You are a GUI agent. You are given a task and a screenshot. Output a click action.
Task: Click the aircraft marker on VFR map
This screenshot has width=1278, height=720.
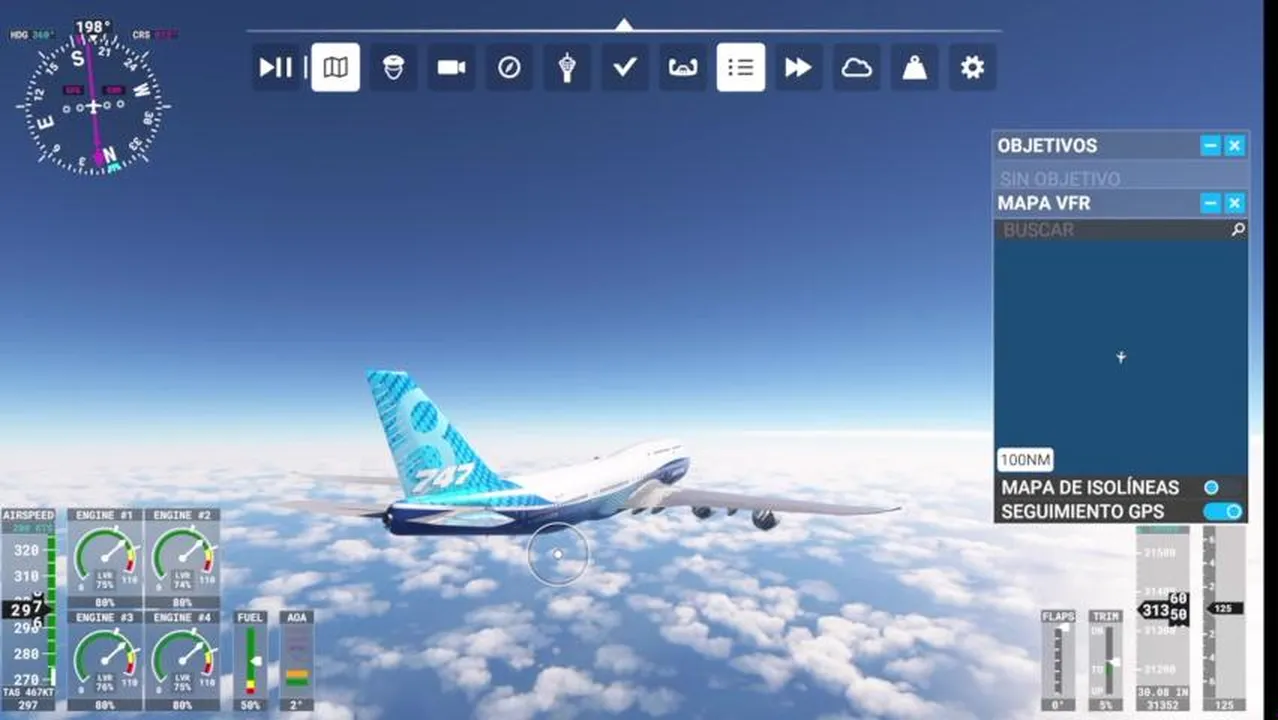pos(1121,357)
